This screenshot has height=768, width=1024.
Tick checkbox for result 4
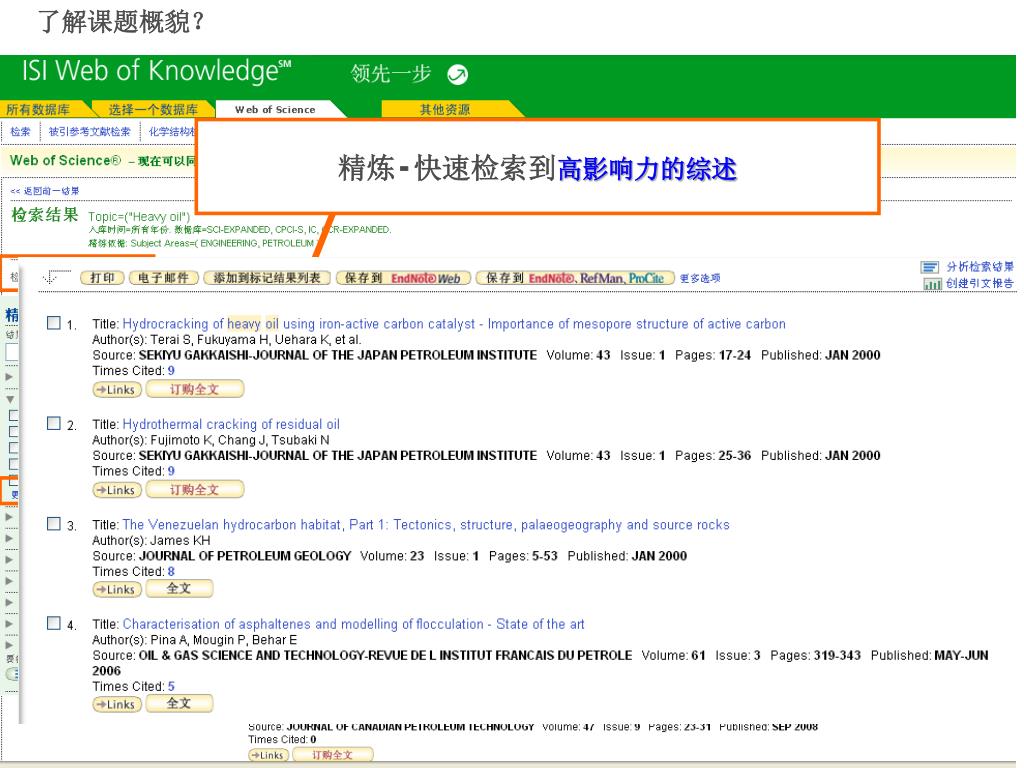55,624
